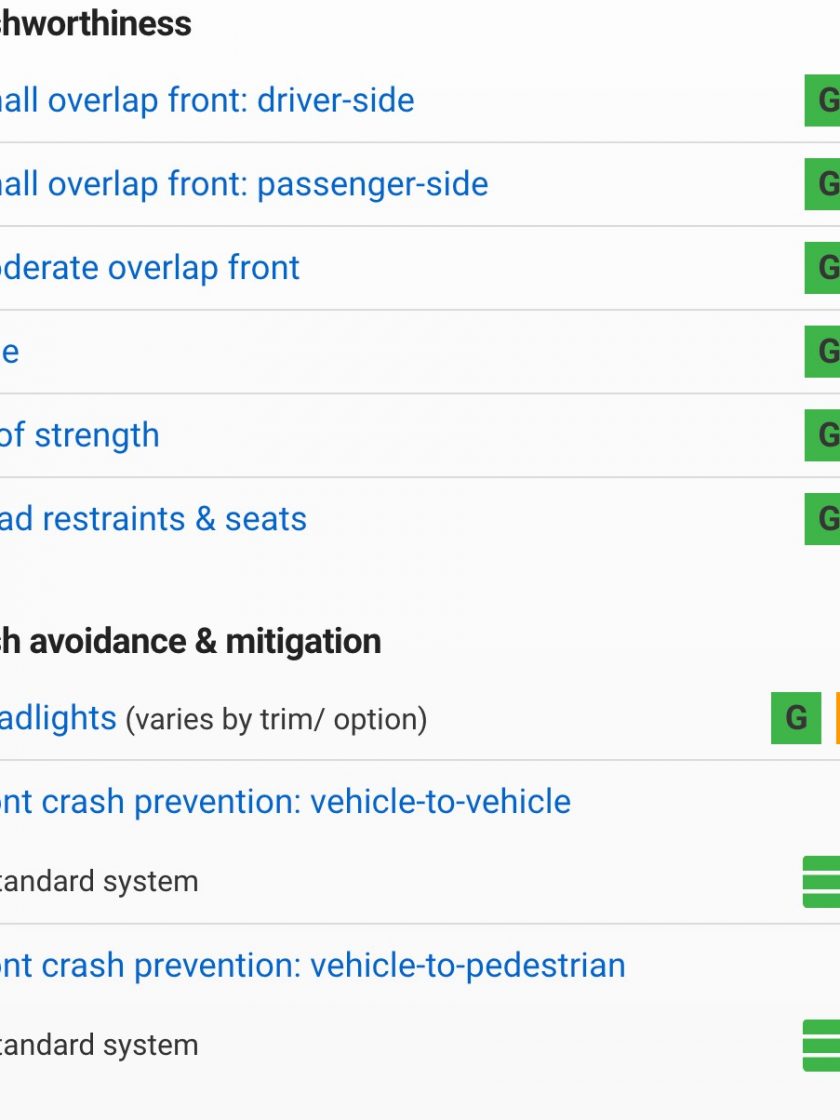Click the green bars rating icon for vehicle-to-vehicle
The image size is (840, 1120).
(x=821, y=882)
